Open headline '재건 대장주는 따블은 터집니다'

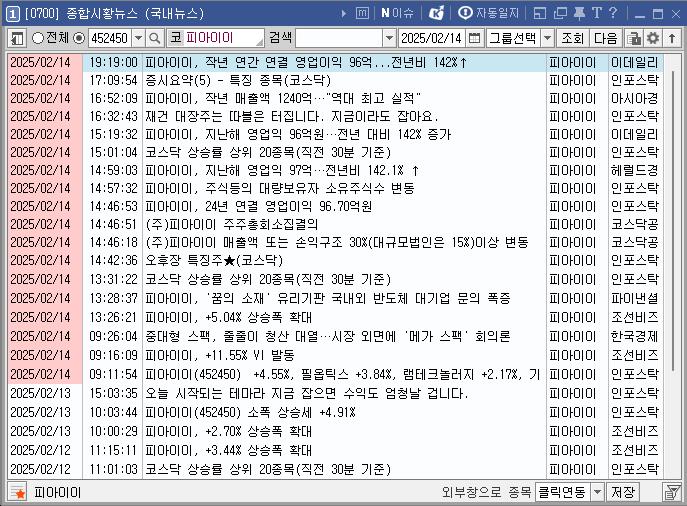tap(292, 117)
